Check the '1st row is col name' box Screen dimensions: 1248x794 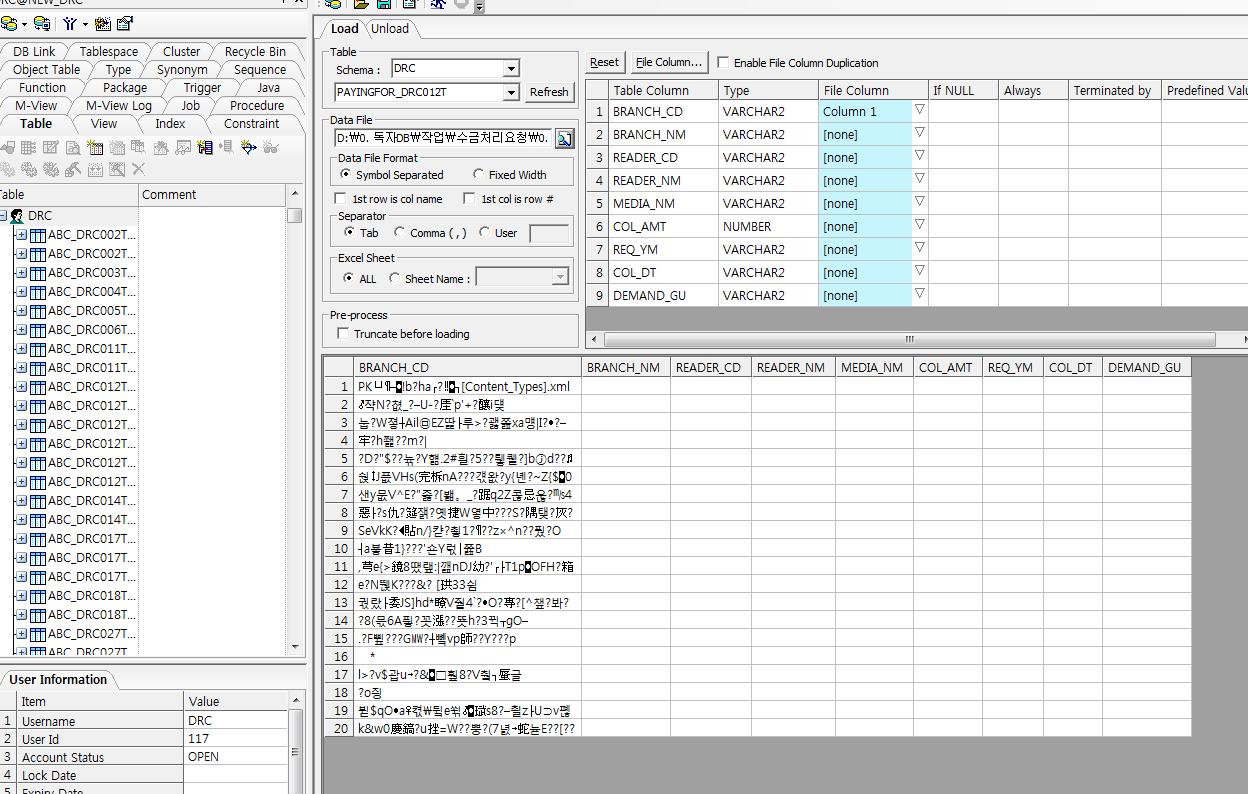tap(341, 199)
